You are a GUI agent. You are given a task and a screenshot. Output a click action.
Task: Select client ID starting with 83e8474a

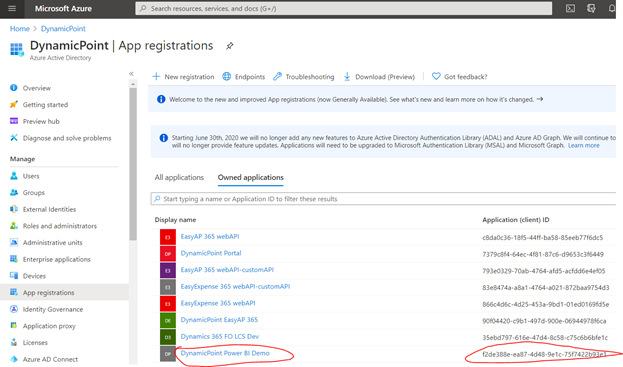tap(546, 288)
